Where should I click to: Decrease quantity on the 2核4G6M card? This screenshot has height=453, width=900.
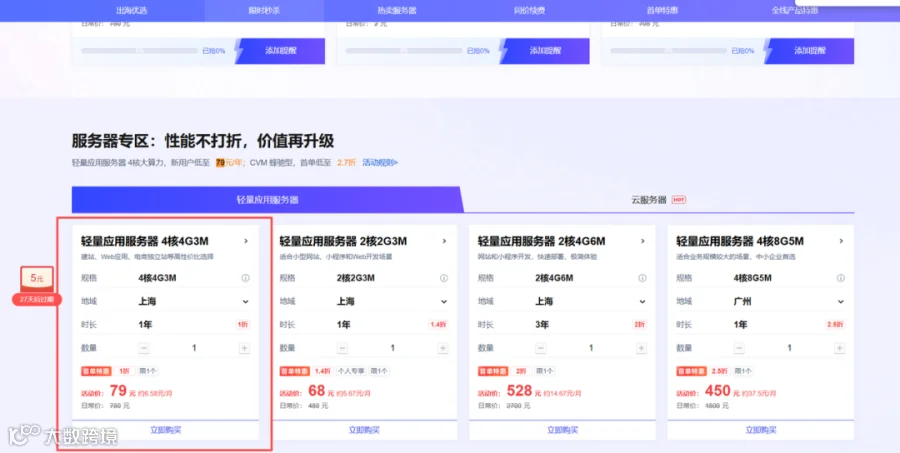(x=541, y=348)
